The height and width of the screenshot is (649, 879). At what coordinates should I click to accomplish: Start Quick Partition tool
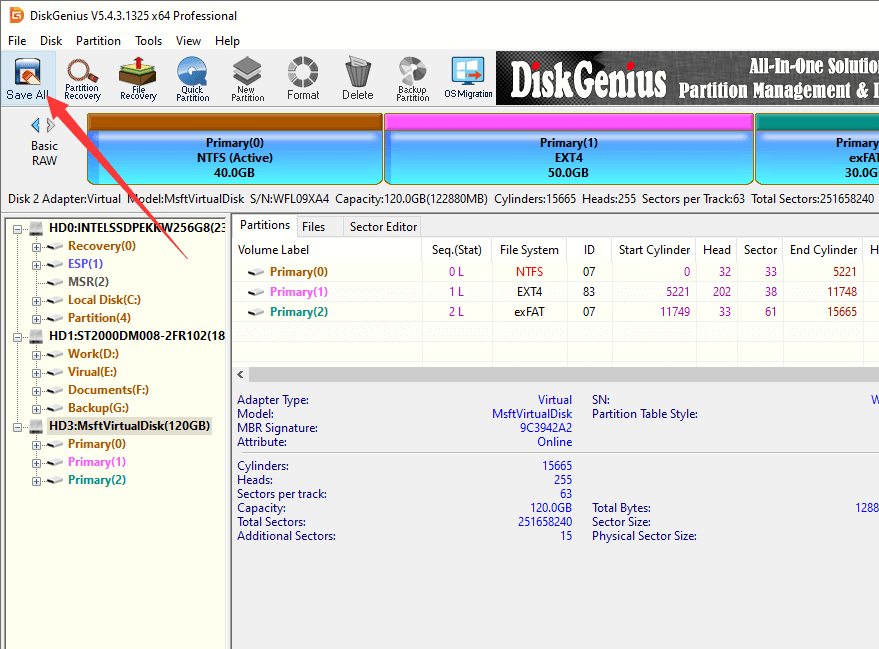point(192,79)
